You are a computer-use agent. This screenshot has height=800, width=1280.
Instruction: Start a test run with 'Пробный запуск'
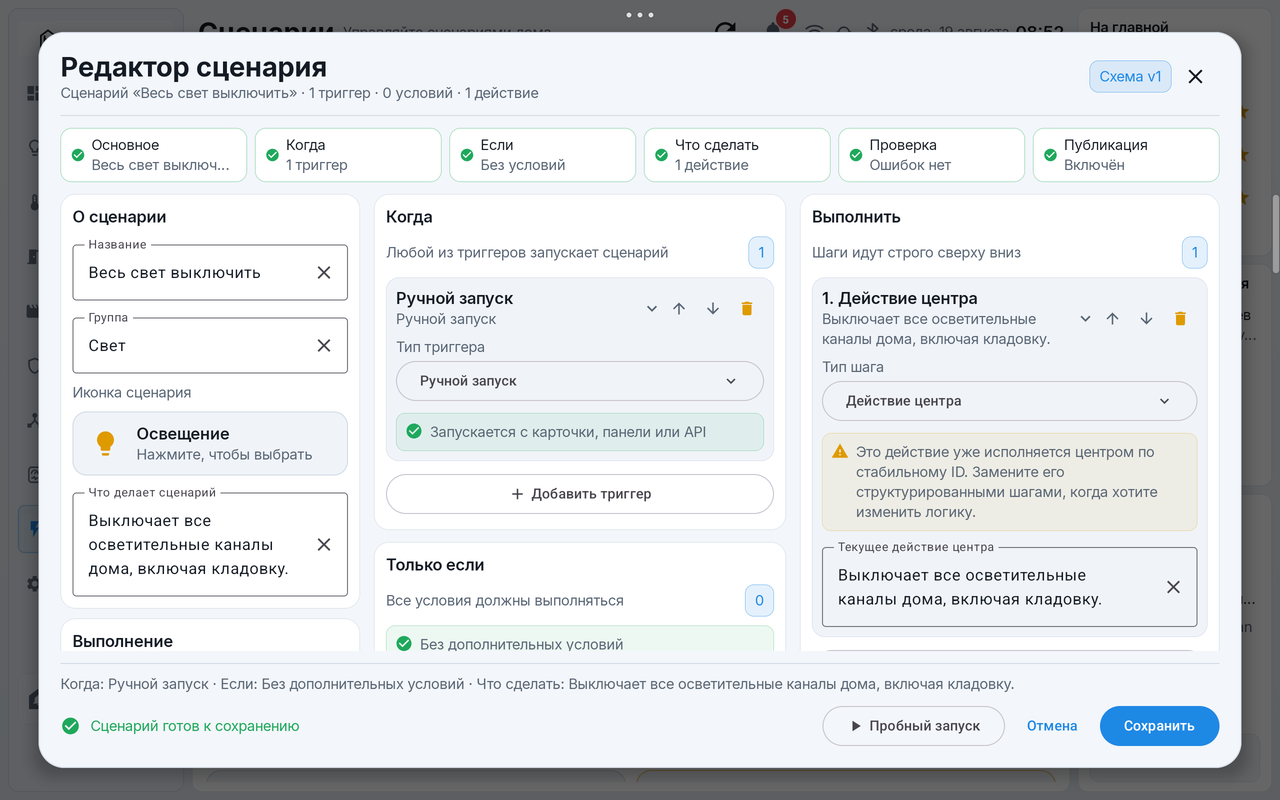pyautogui.click(x=913, y=726)
